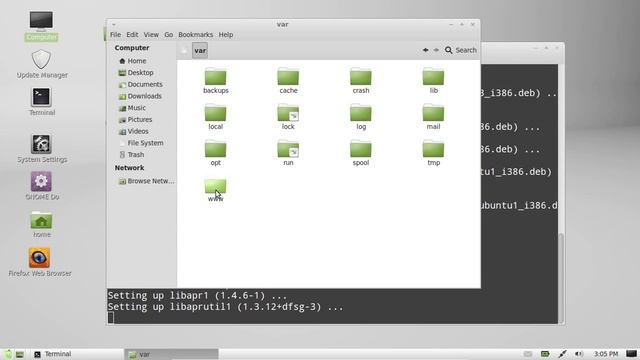Open the Edit menu
This screenshot has width=640, height=360.
click(x=132, y=35)
